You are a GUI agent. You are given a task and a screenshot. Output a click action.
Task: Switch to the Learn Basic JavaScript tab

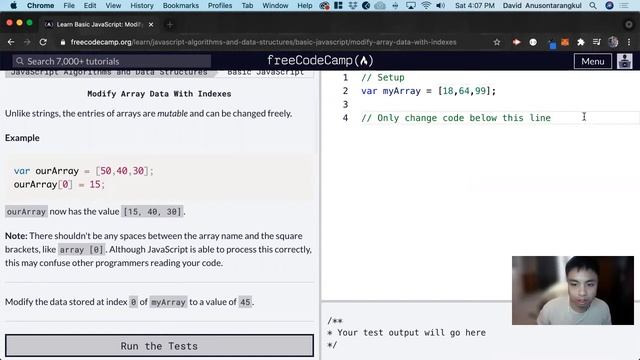(99, 24)
